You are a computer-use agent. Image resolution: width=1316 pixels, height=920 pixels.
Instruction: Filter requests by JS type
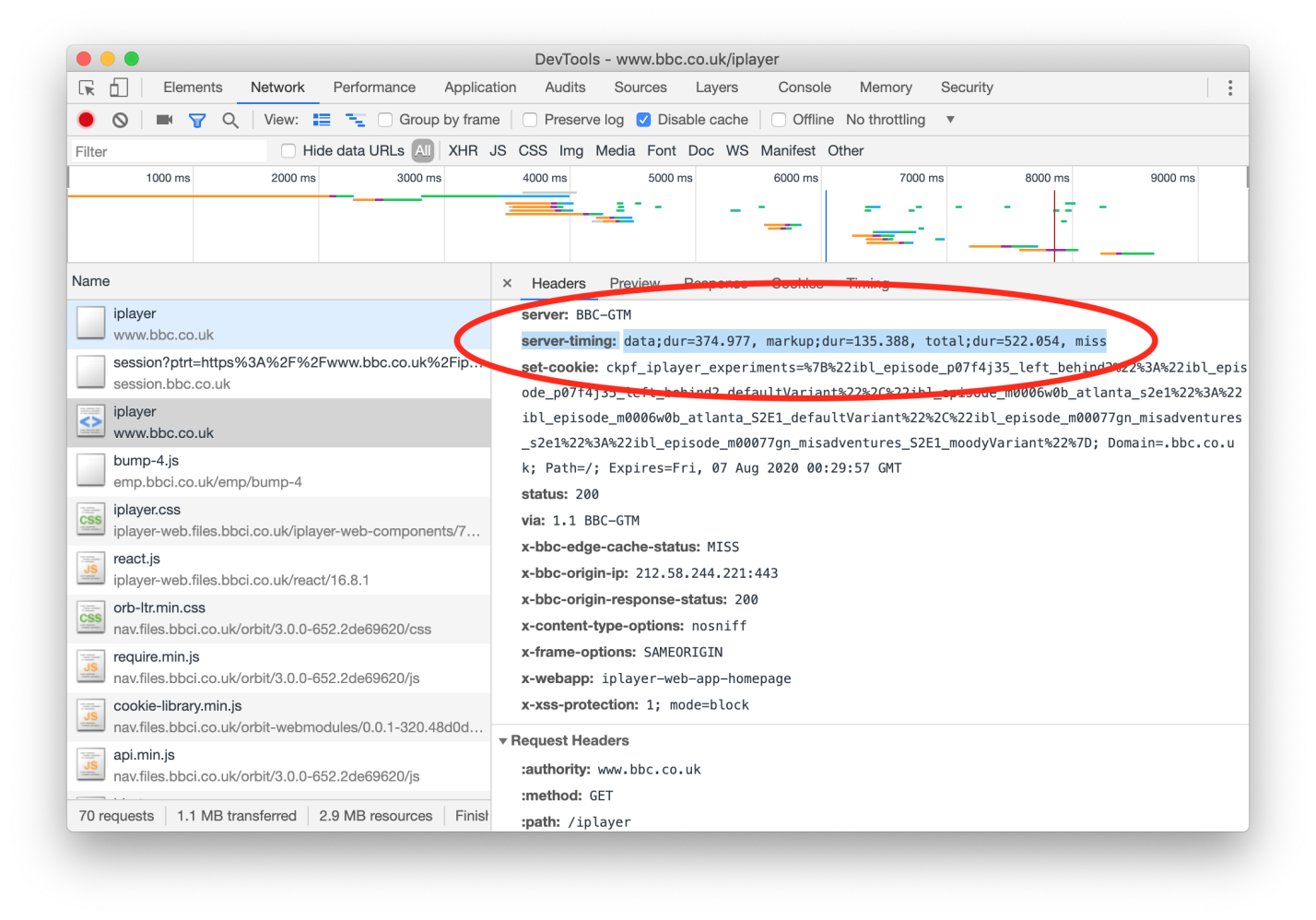click(x=498, y=151)
